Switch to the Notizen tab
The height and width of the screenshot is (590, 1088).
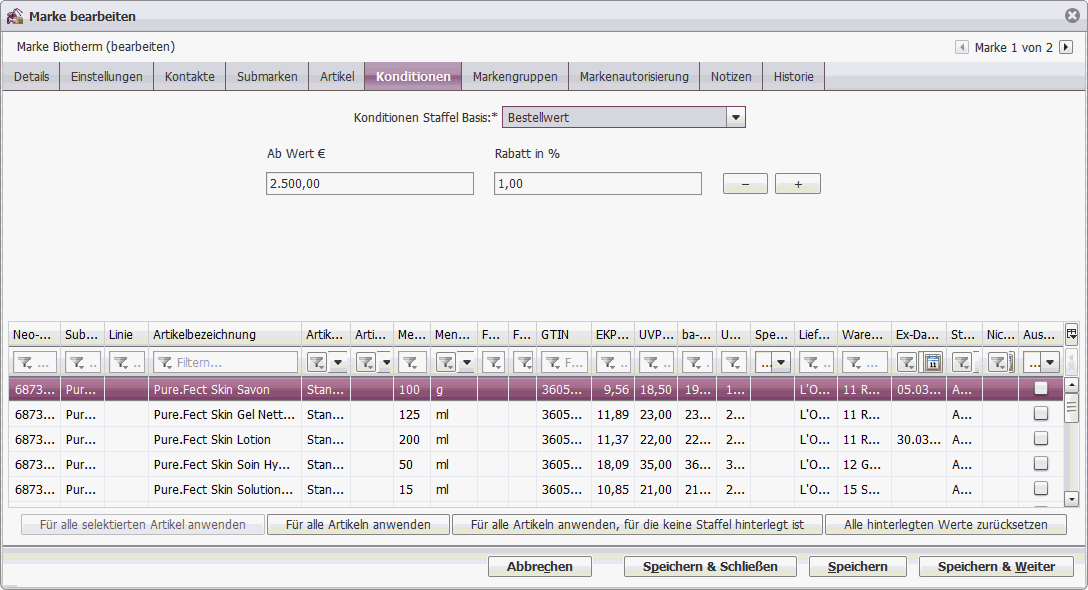731,76
